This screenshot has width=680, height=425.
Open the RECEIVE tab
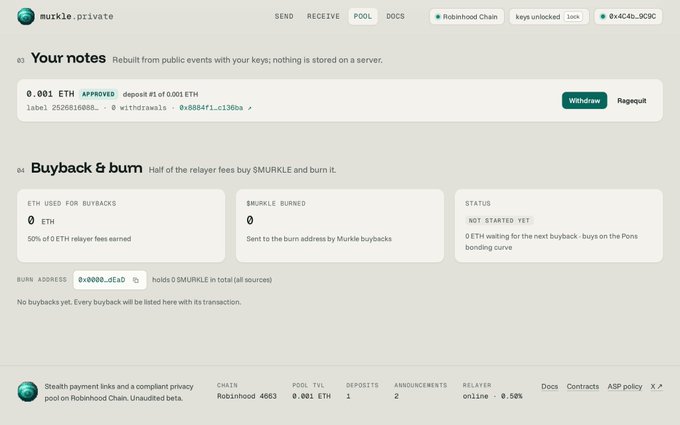click(x=323, y=16)
